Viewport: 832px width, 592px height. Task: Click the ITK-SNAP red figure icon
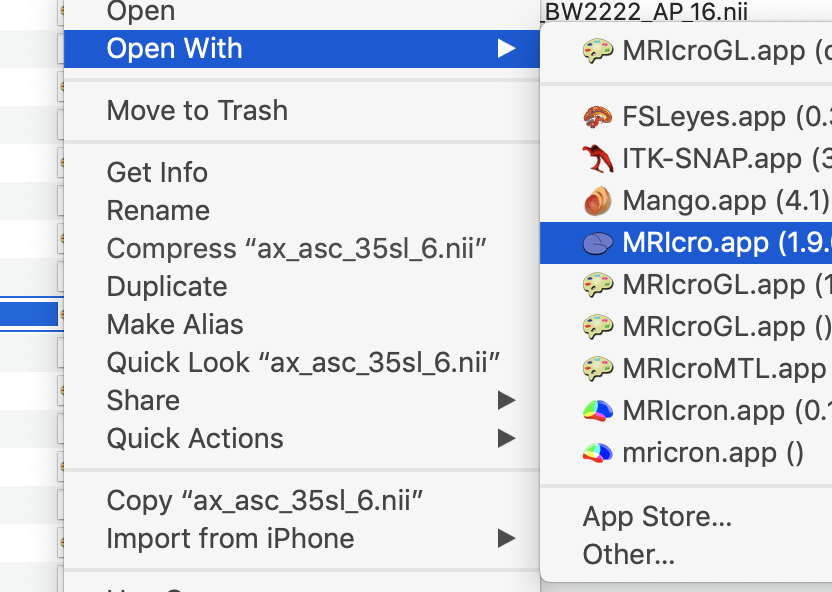(x=598, y=159)
